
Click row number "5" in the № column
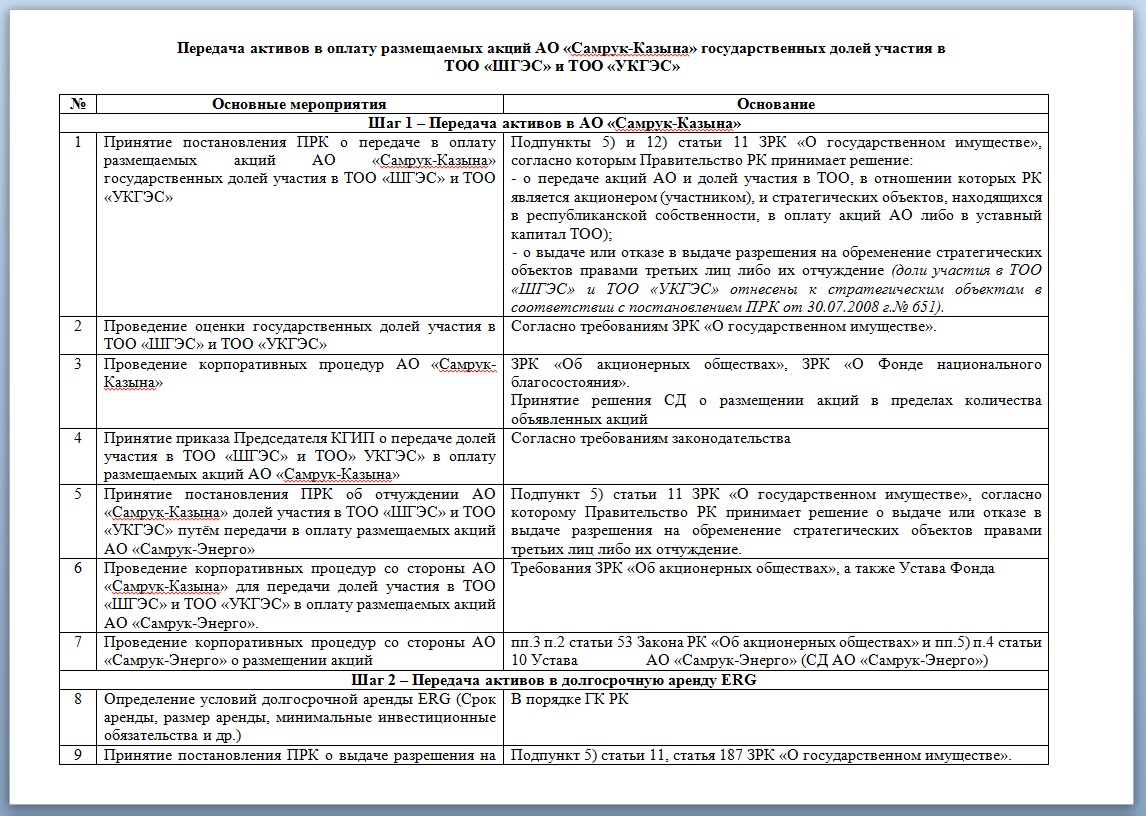point(78,494)
